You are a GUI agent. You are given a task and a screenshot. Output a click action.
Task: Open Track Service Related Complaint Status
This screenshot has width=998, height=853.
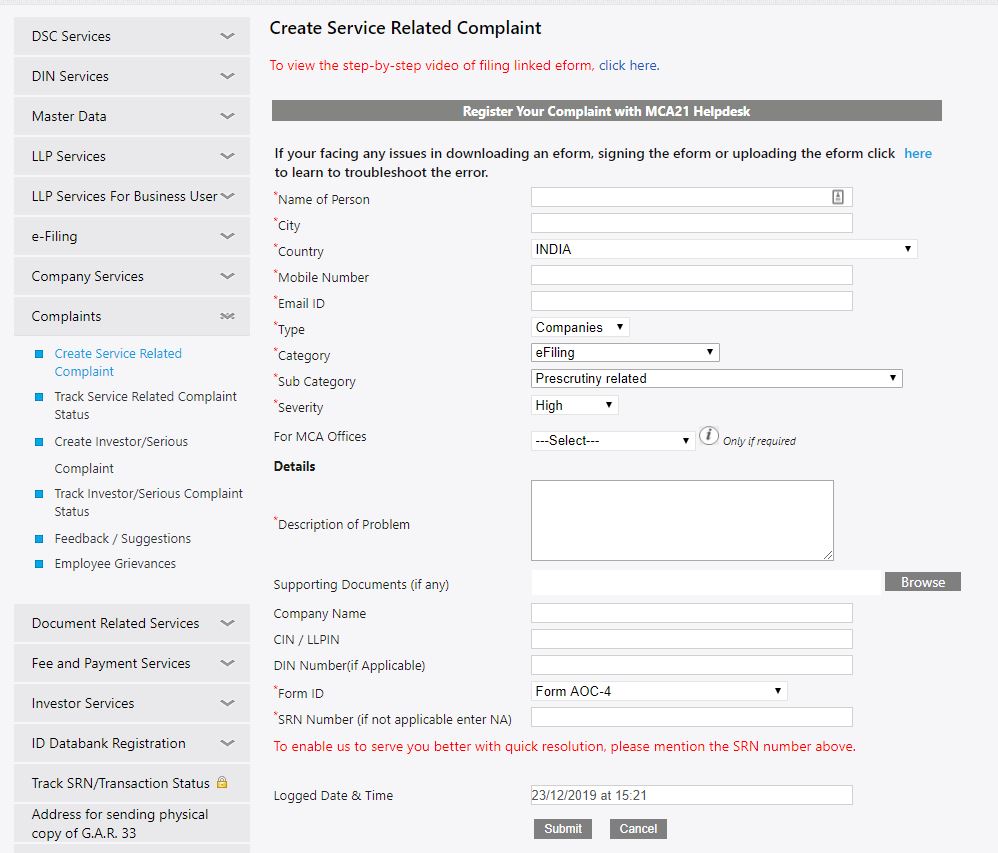[146, 405]
